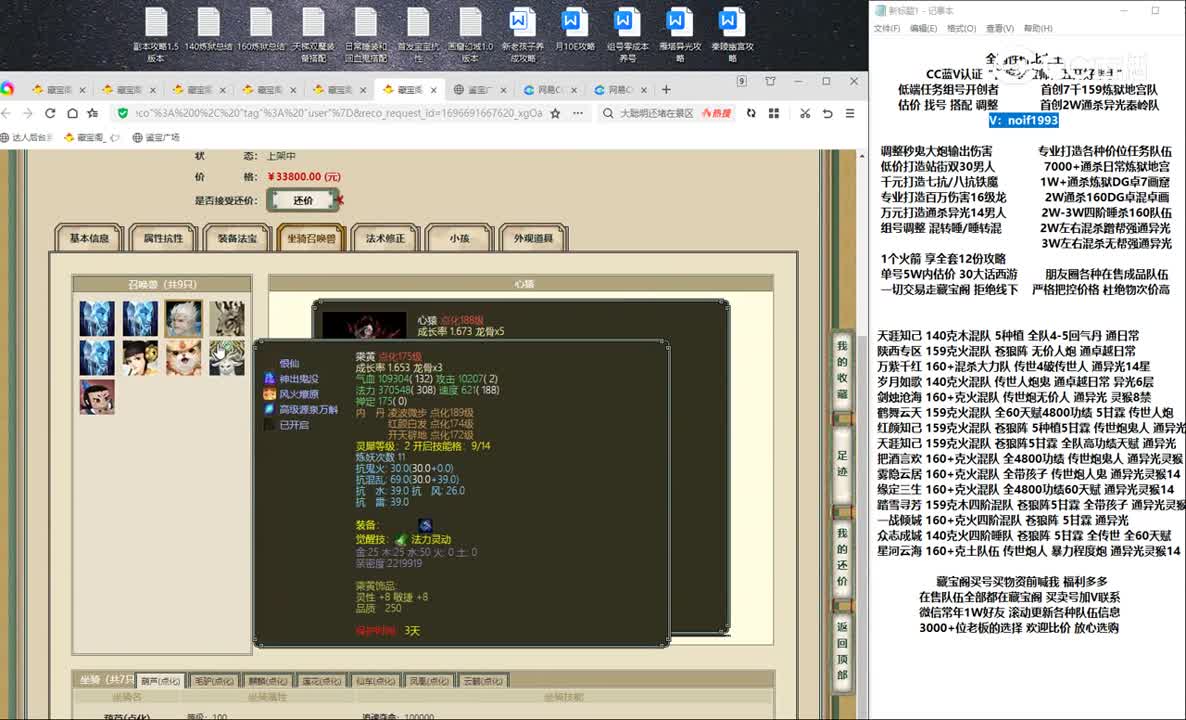Click the browser skin shirt icon
Viewport: 1186px width, 720px height.
point(770,82)
